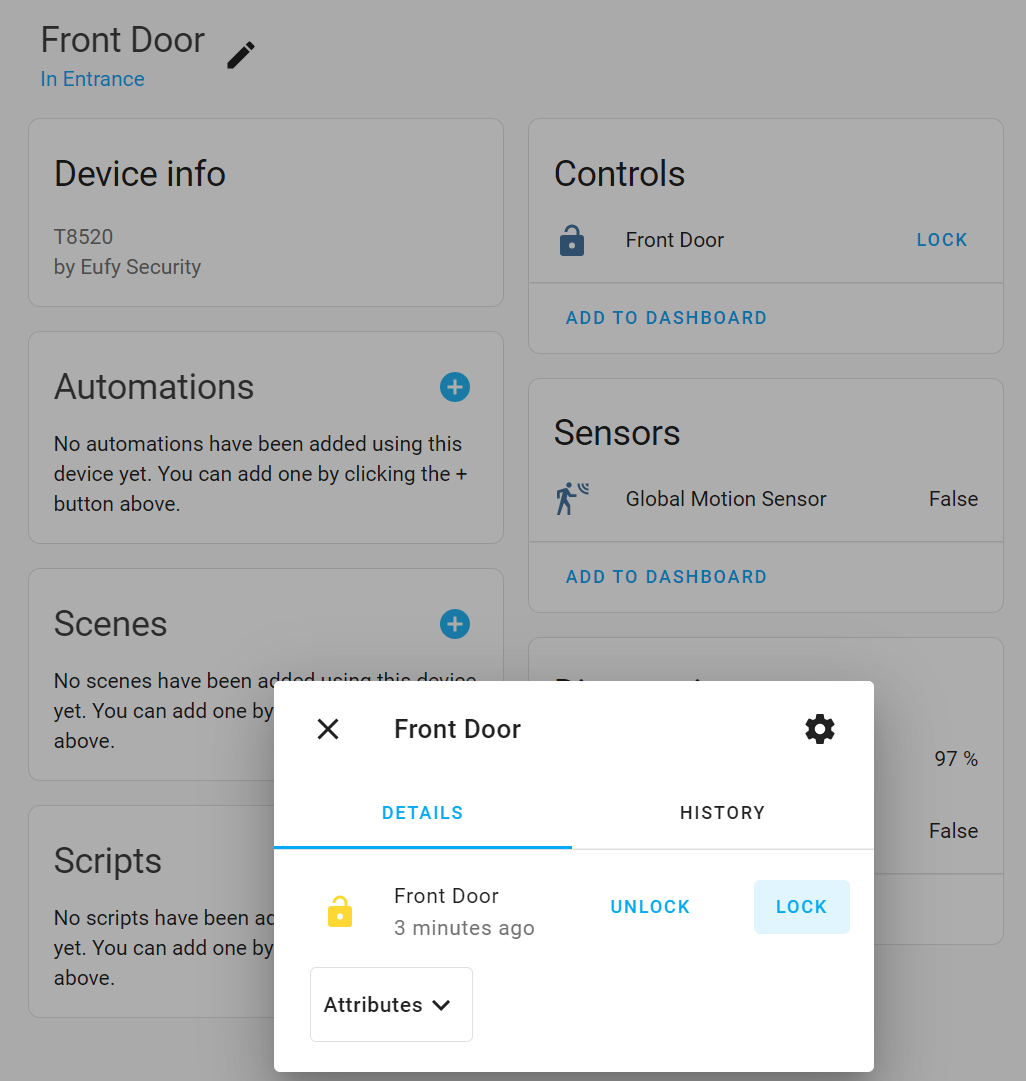Add a scene using the plus icon
The height and width of the screenshot is (1081, 1026).
[x=455, y=624]
